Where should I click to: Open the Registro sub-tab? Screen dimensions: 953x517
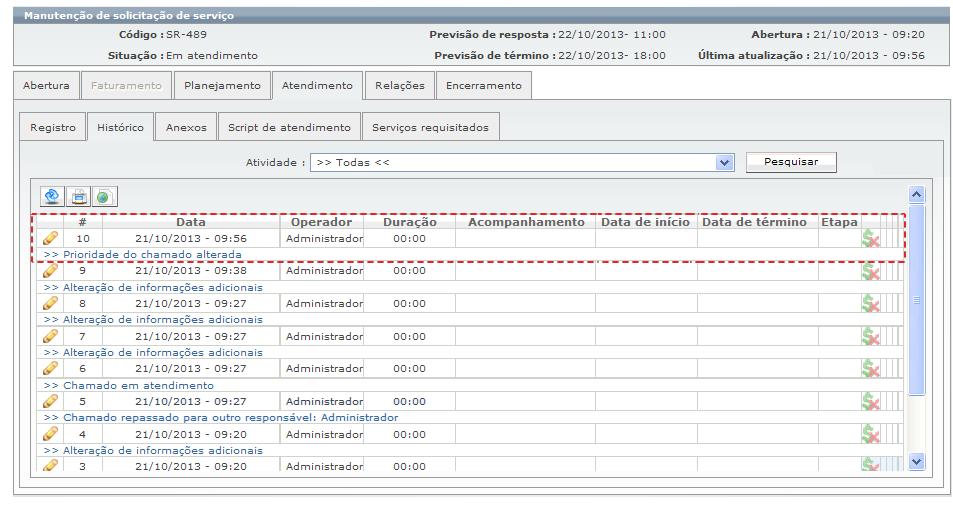tap(53, 128)
